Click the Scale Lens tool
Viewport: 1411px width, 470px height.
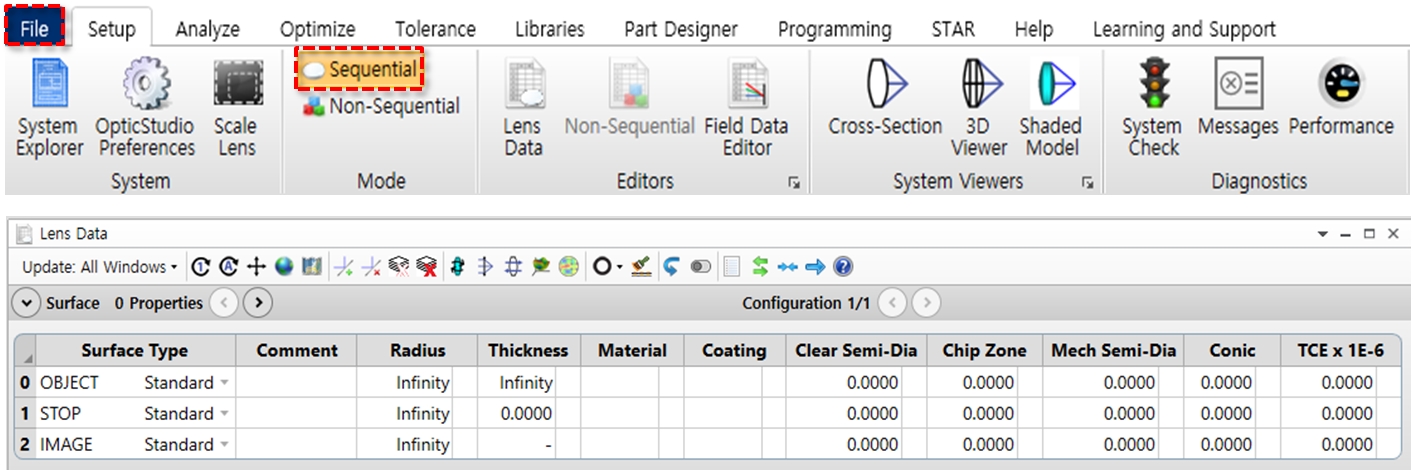[236, 108]
